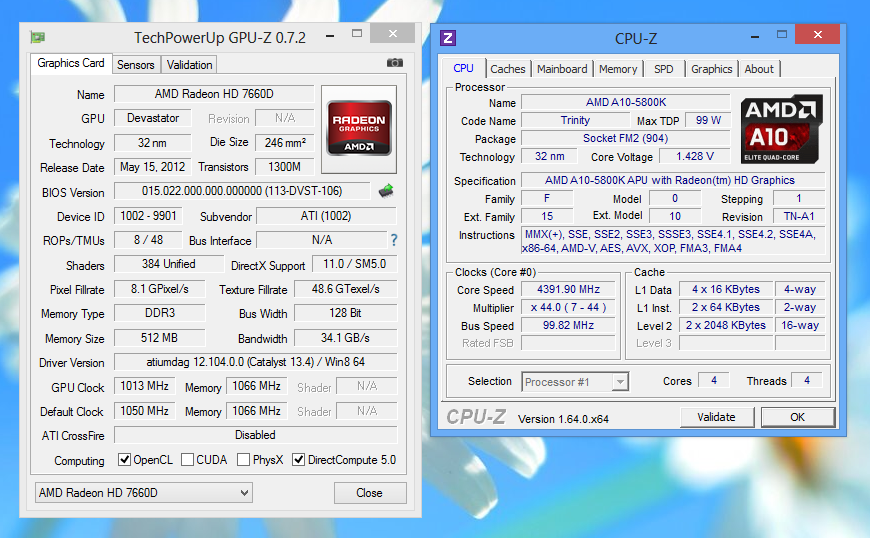
Task: Click the Pixel Fillrate value 8.1 GPixel/s
Action: pos(159,289)
